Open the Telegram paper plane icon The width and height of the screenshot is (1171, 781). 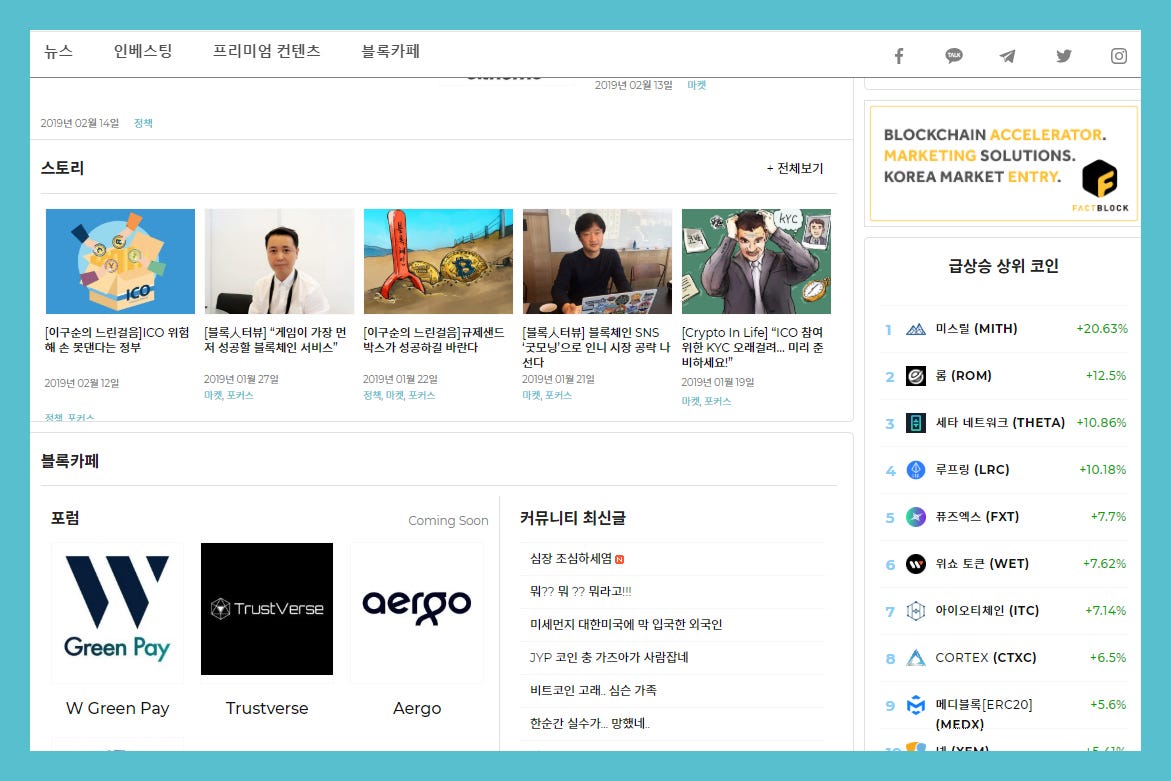[x=1007, y=56]
